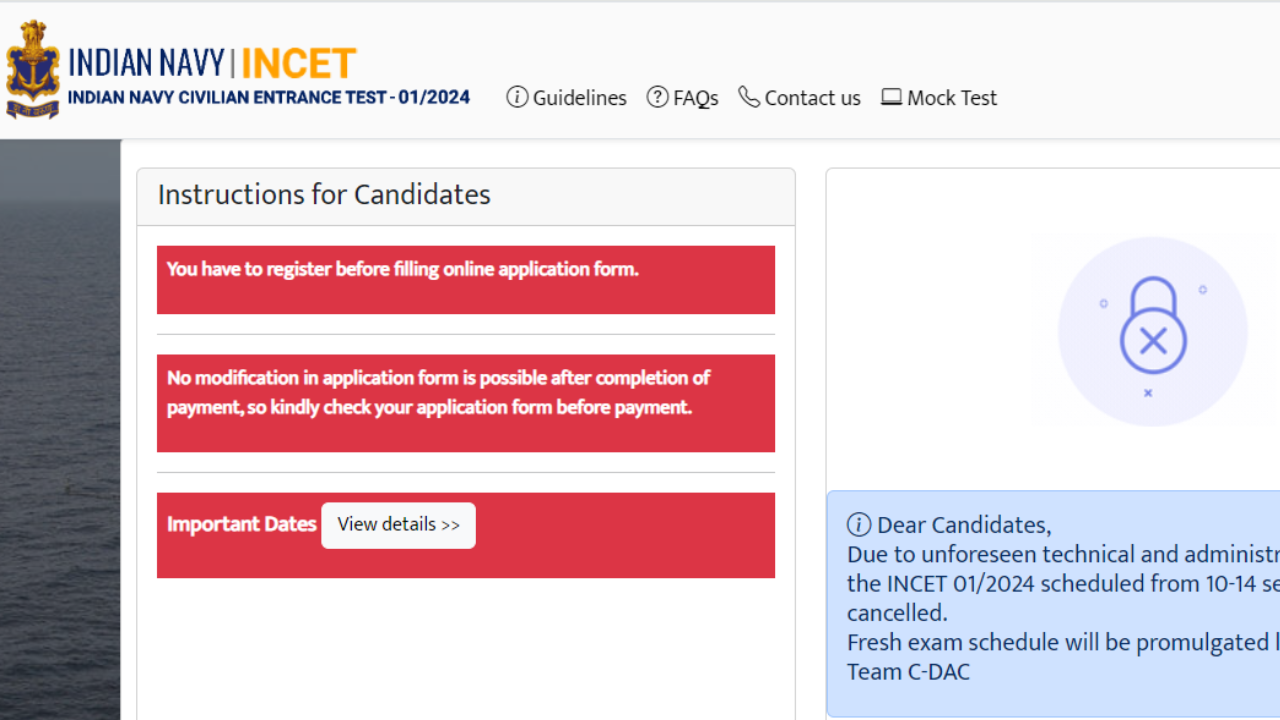
Task: Click the Guidelines info circle icon
Action: click(517, 97)
